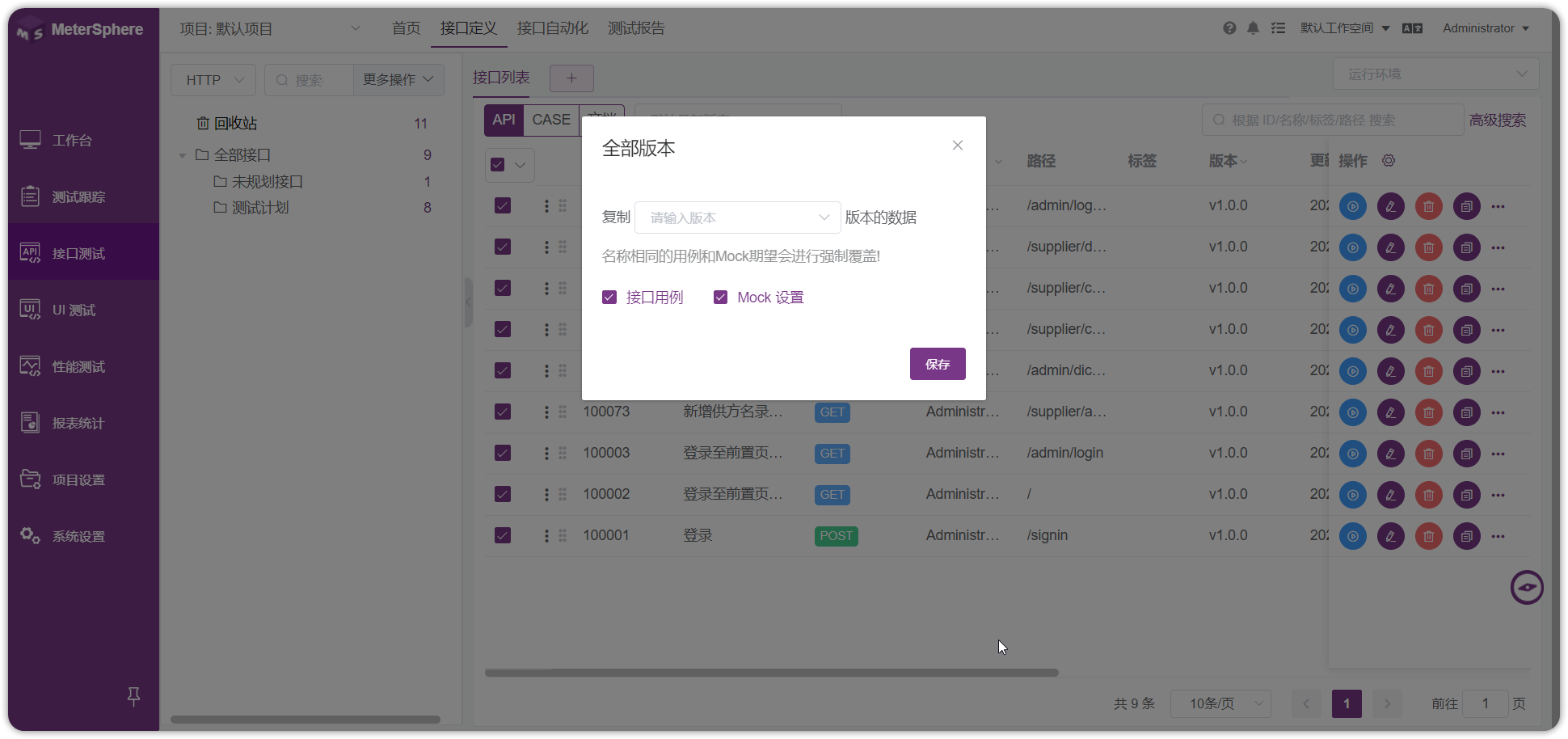Screen dimensions: 1568x739
Task: Open 性能测试 in the sidebar
Action: [84, 366]
